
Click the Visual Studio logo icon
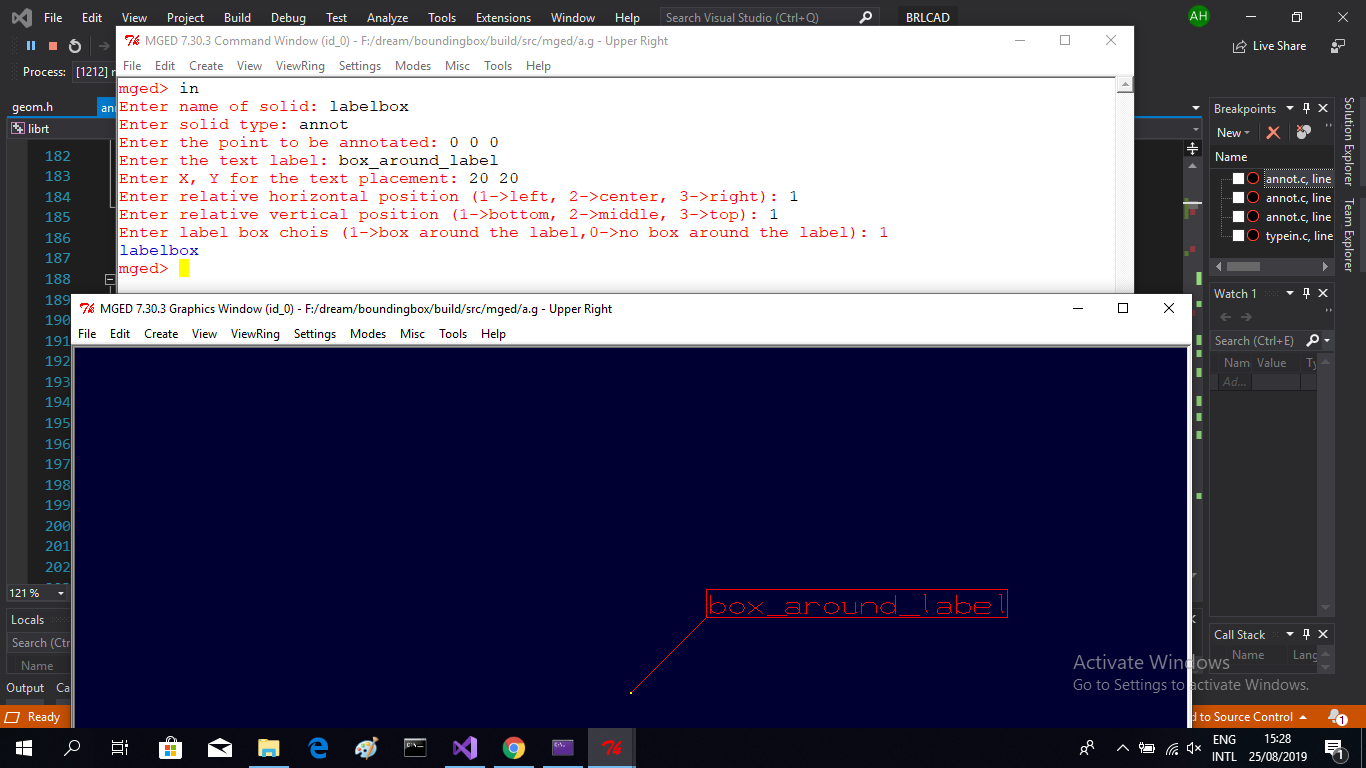click(x=21, y=17)
